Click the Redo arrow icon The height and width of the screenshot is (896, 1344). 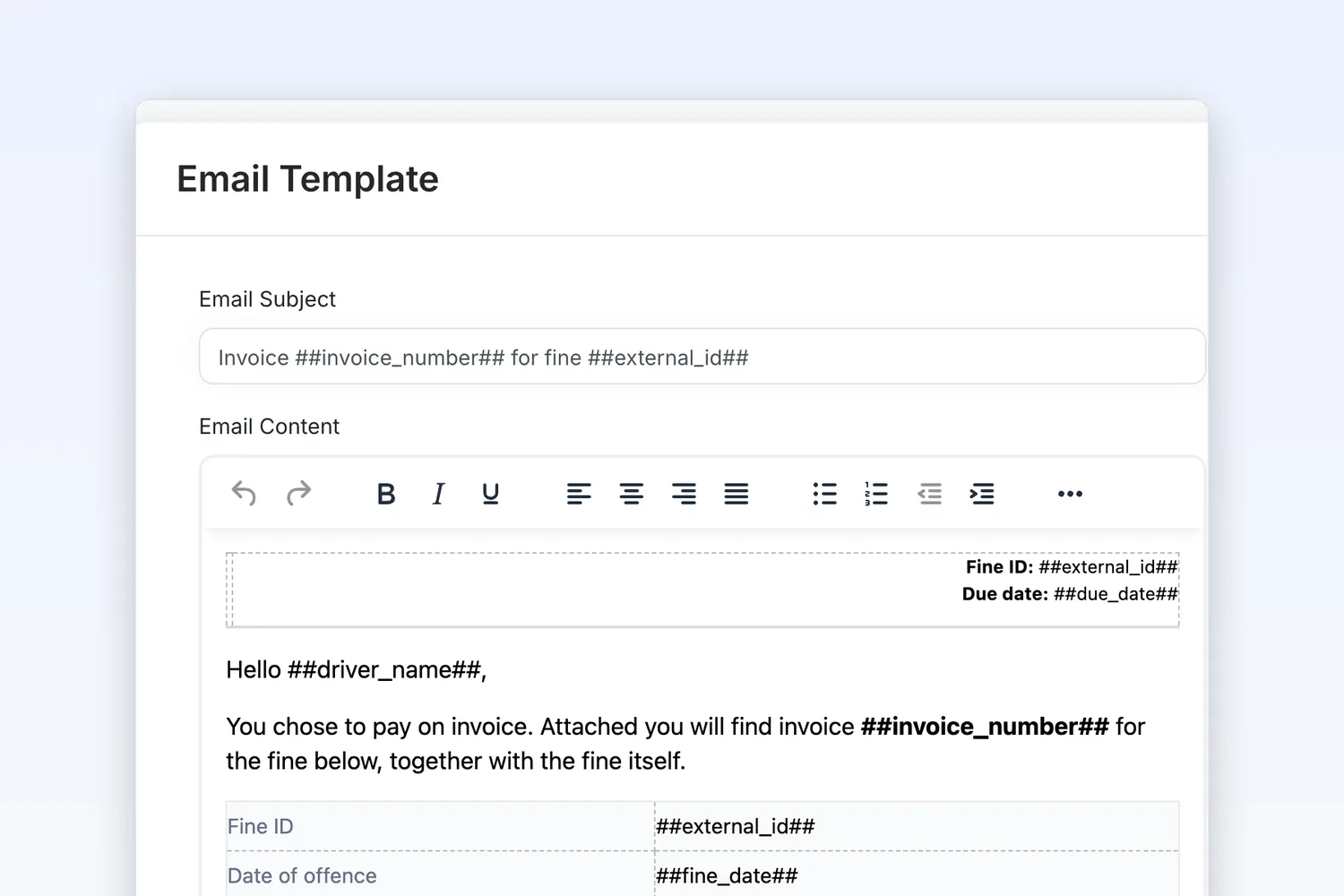click(298, 493)
